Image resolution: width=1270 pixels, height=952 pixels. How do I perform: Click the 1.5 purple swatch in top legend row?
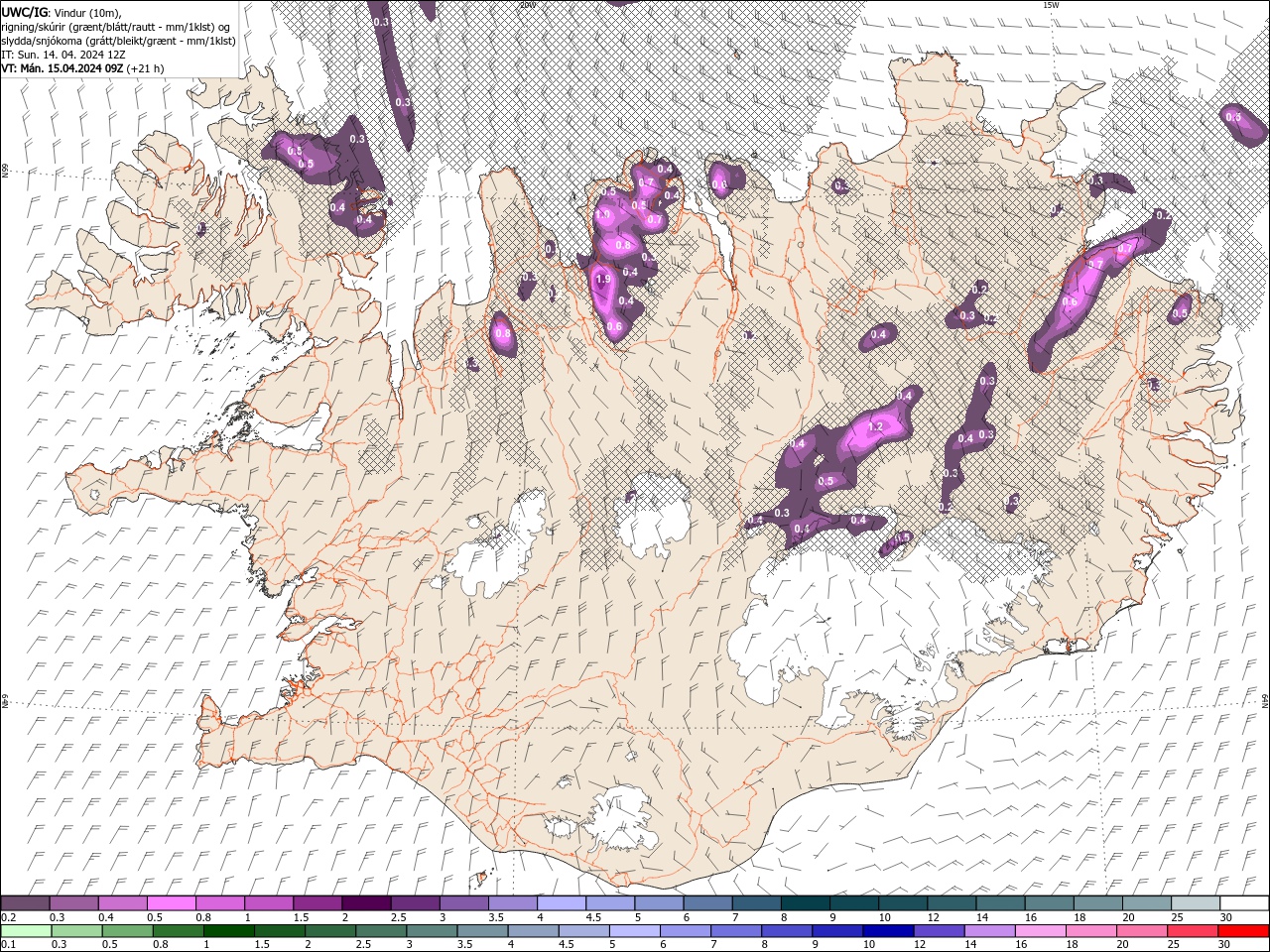[x=317, y=903]
